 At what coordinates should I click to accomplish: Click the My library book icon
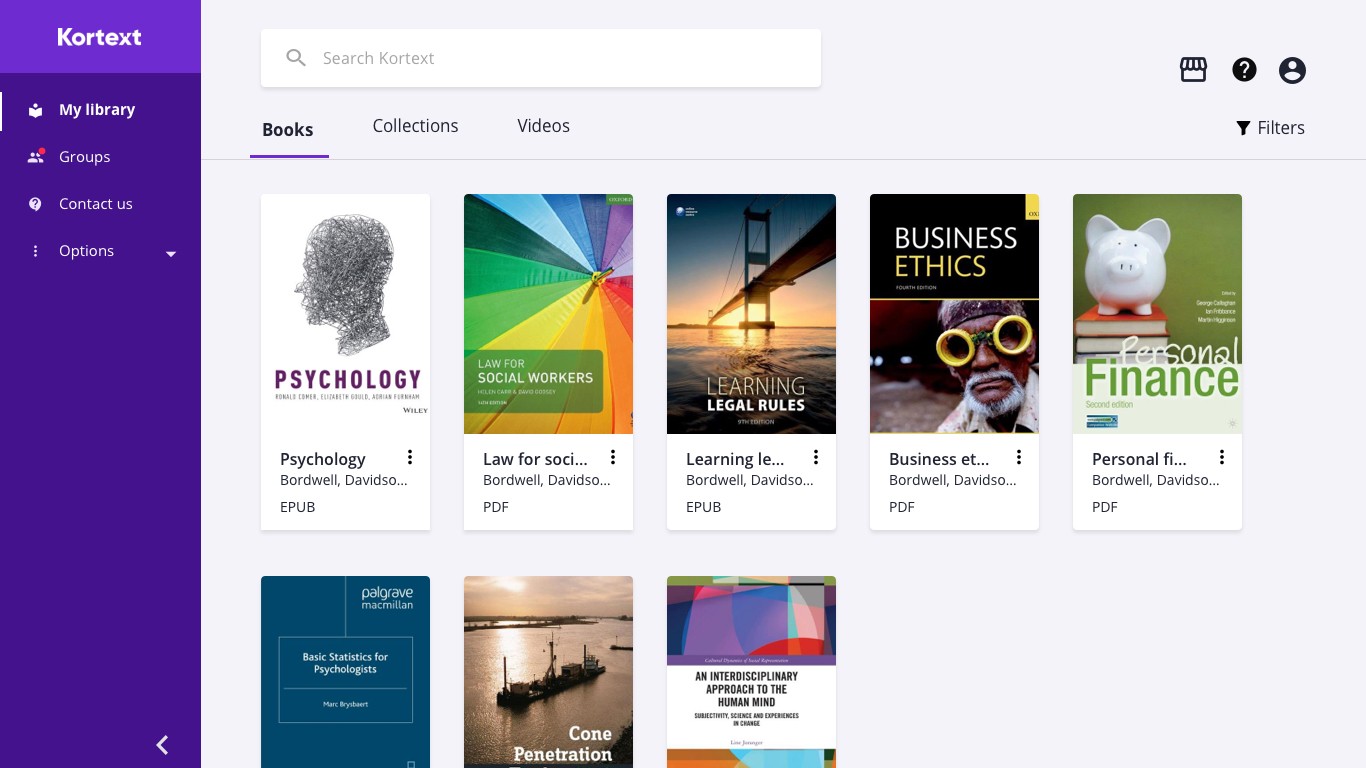(x=36, y=110)
